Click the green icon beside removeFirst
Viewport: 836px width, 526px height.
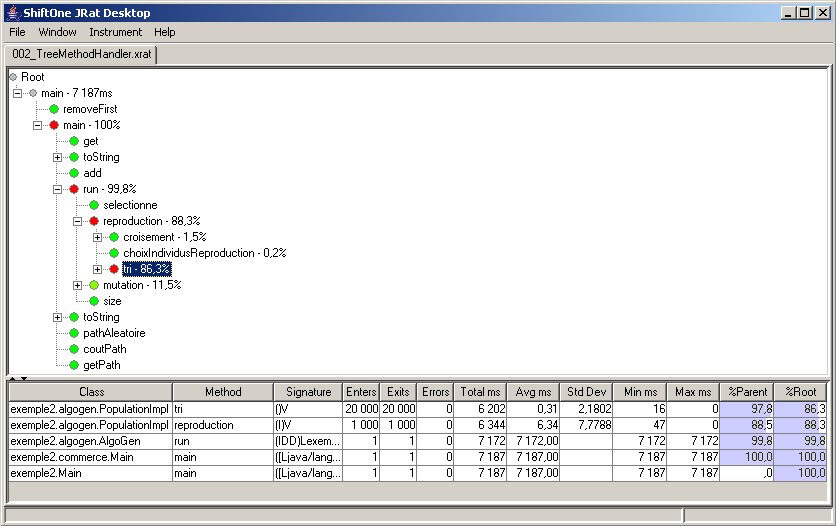click(x=53, y=109)
